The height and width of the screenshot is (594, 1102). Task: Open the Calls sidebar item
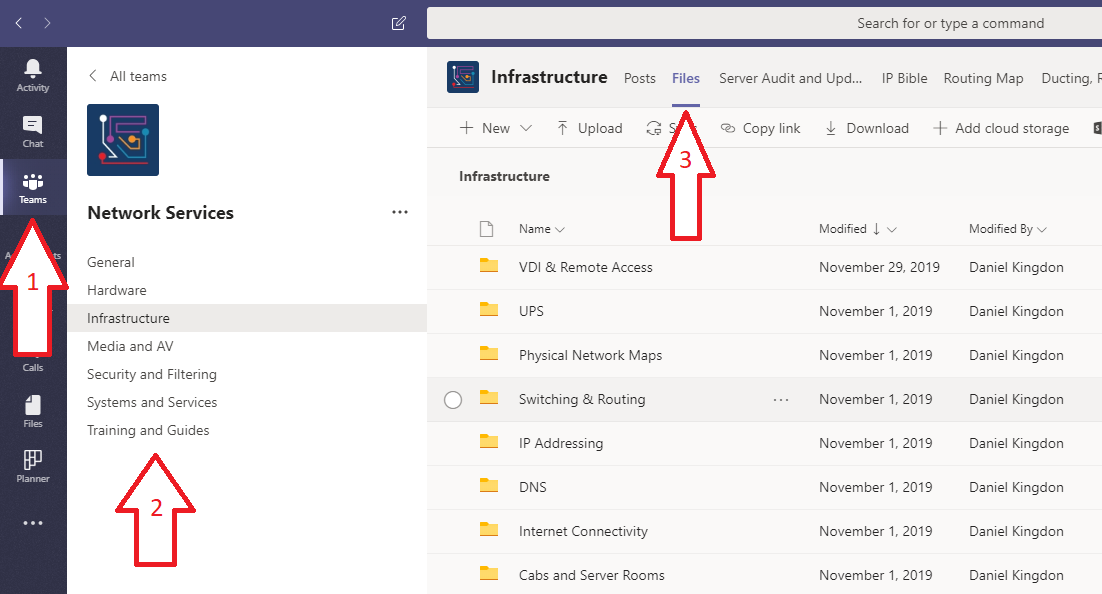point(33,367)
